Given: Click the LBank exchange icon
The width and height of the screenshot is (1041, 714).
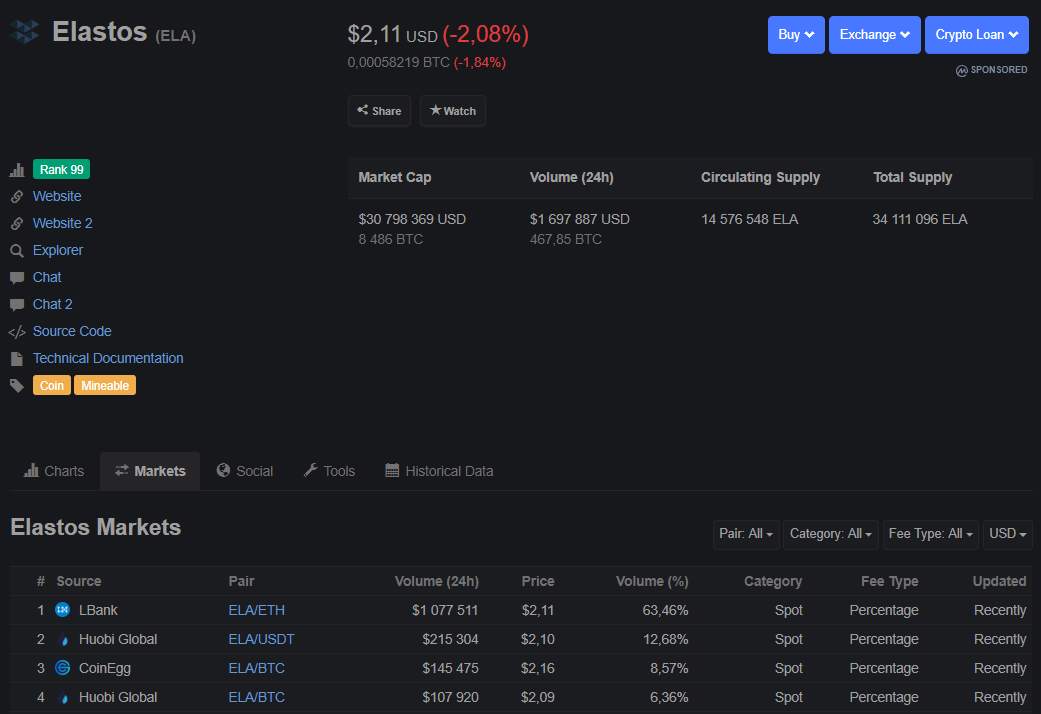Looking at the screenshot, I should [x=62, y=610].
